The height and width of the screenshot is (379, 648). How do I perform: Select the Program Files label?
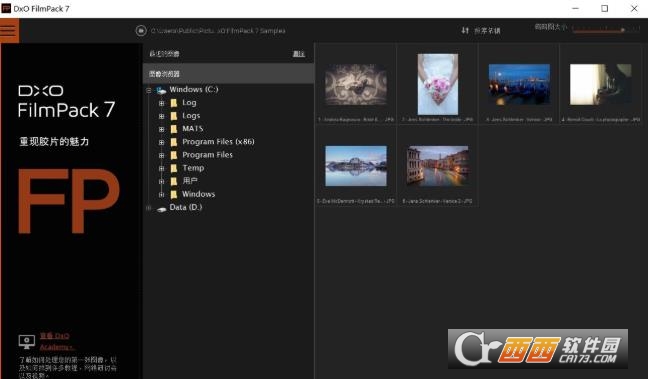(x=207, y=155)
